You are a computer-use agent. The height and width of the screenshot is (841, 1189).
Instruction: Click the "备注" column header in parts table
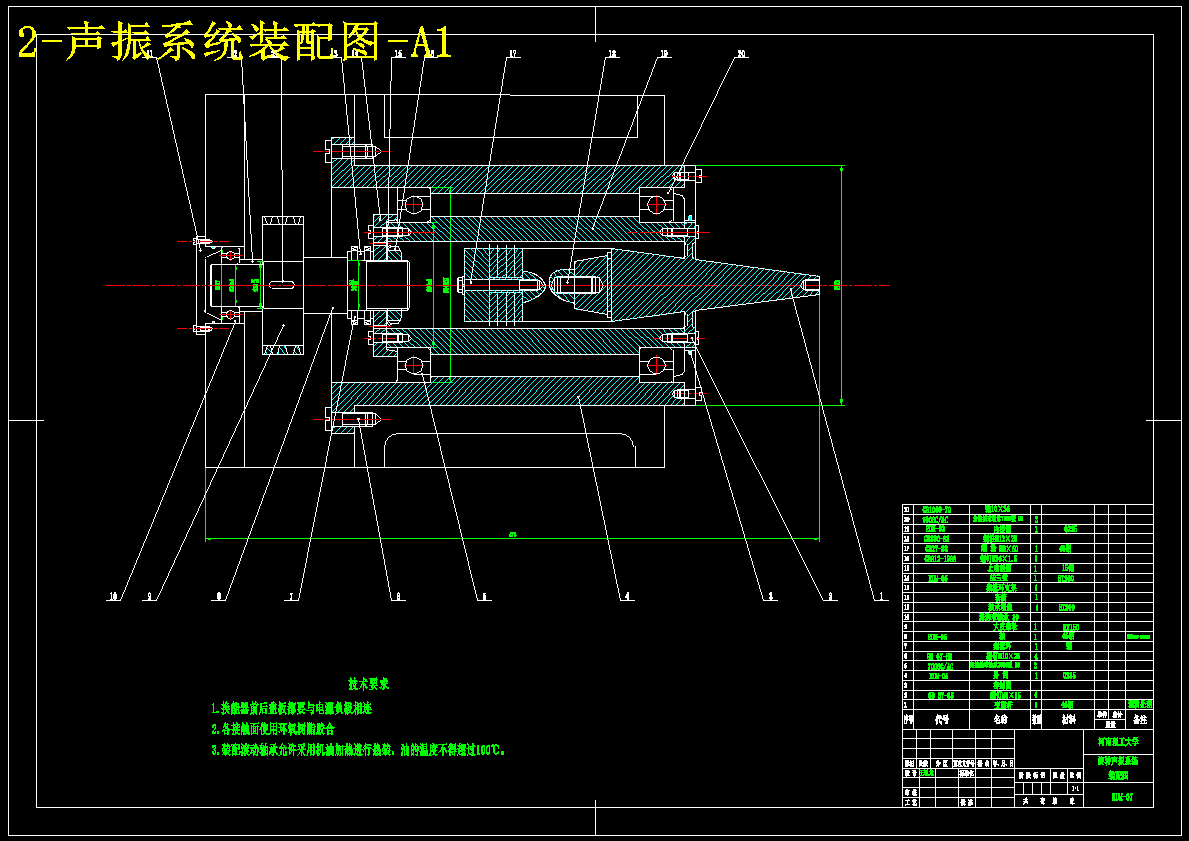click(x=1140, y=719)
